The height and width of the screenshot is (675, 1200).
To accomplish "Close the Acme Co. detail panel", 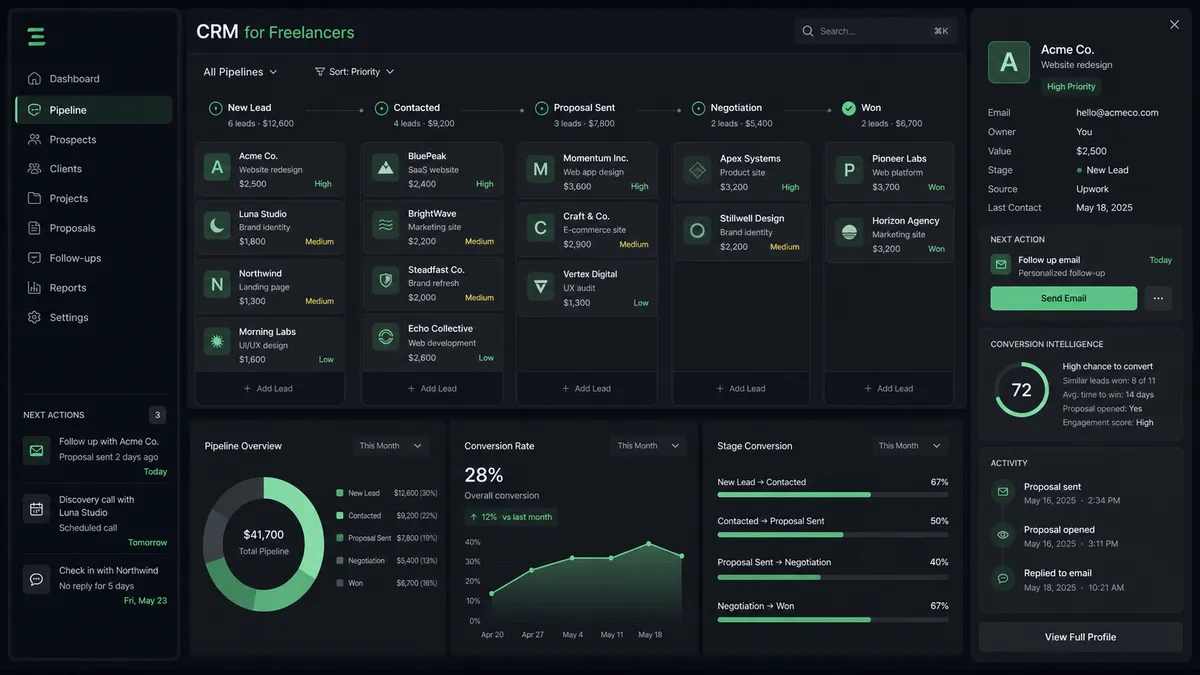I will [1174, 25].
